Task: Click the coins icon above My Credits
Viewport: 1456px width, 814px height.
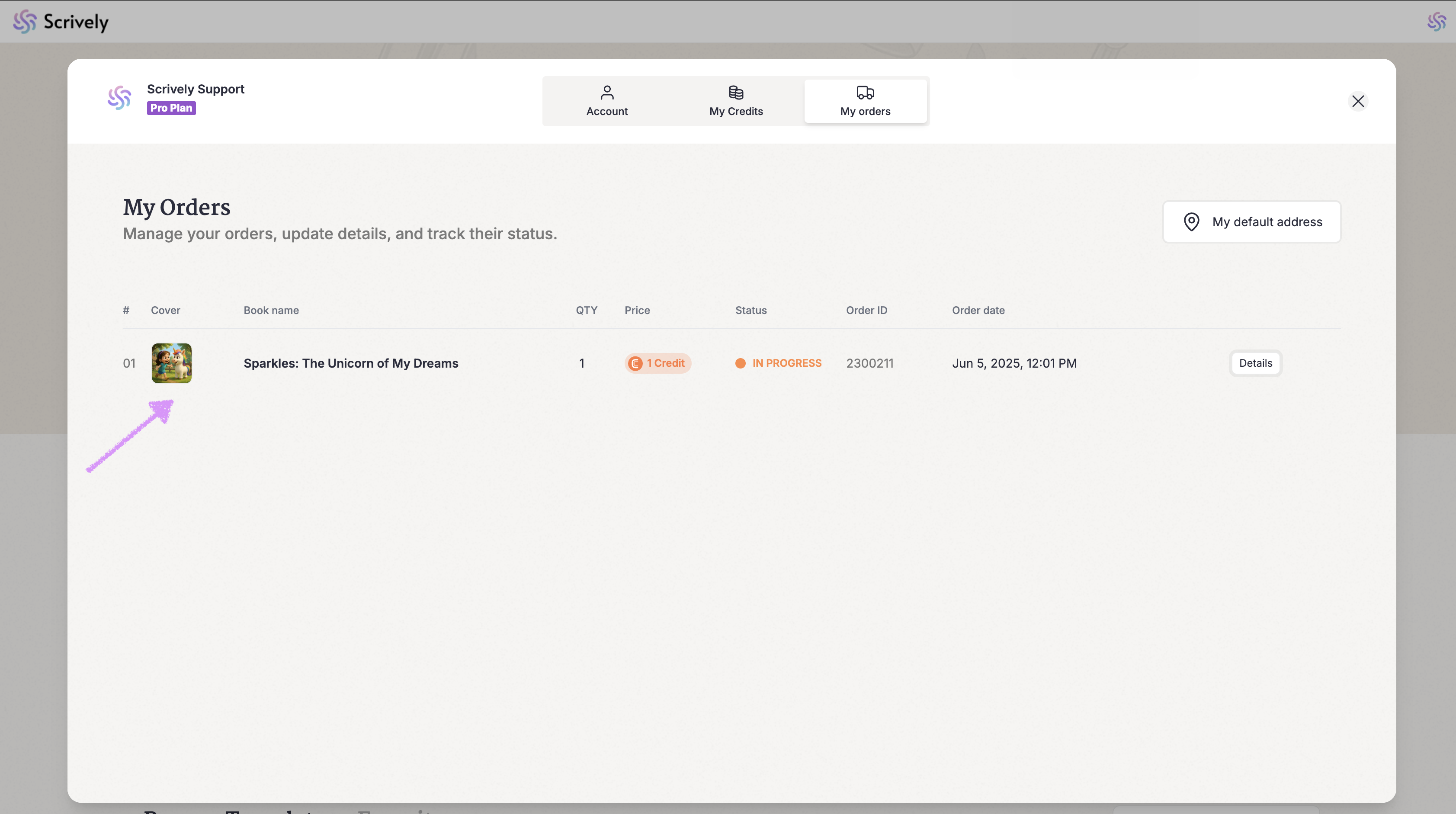Action: pyautogui.click(x=735, y=92)
